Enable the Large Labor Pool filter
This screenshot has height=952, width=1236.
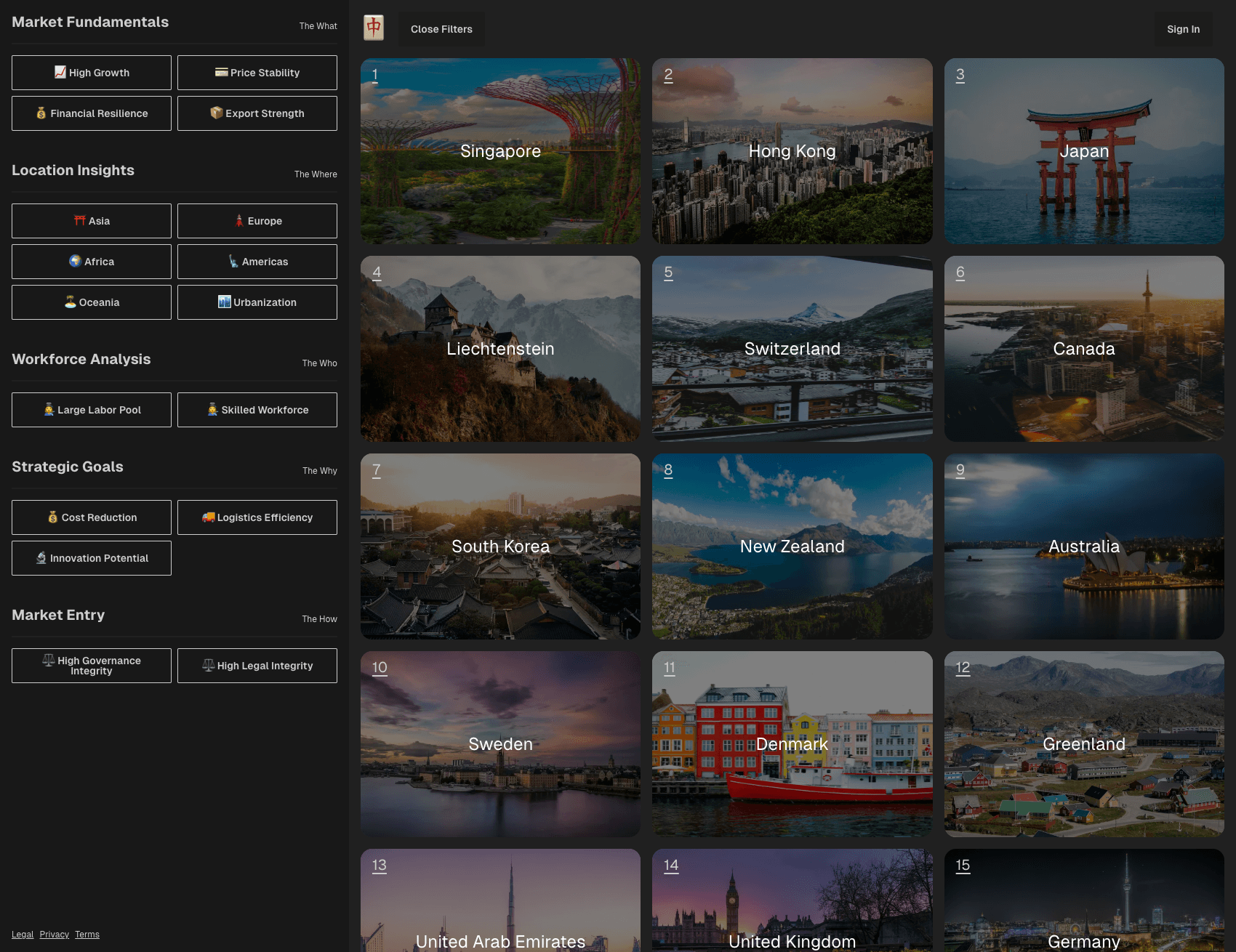(92, 410)
